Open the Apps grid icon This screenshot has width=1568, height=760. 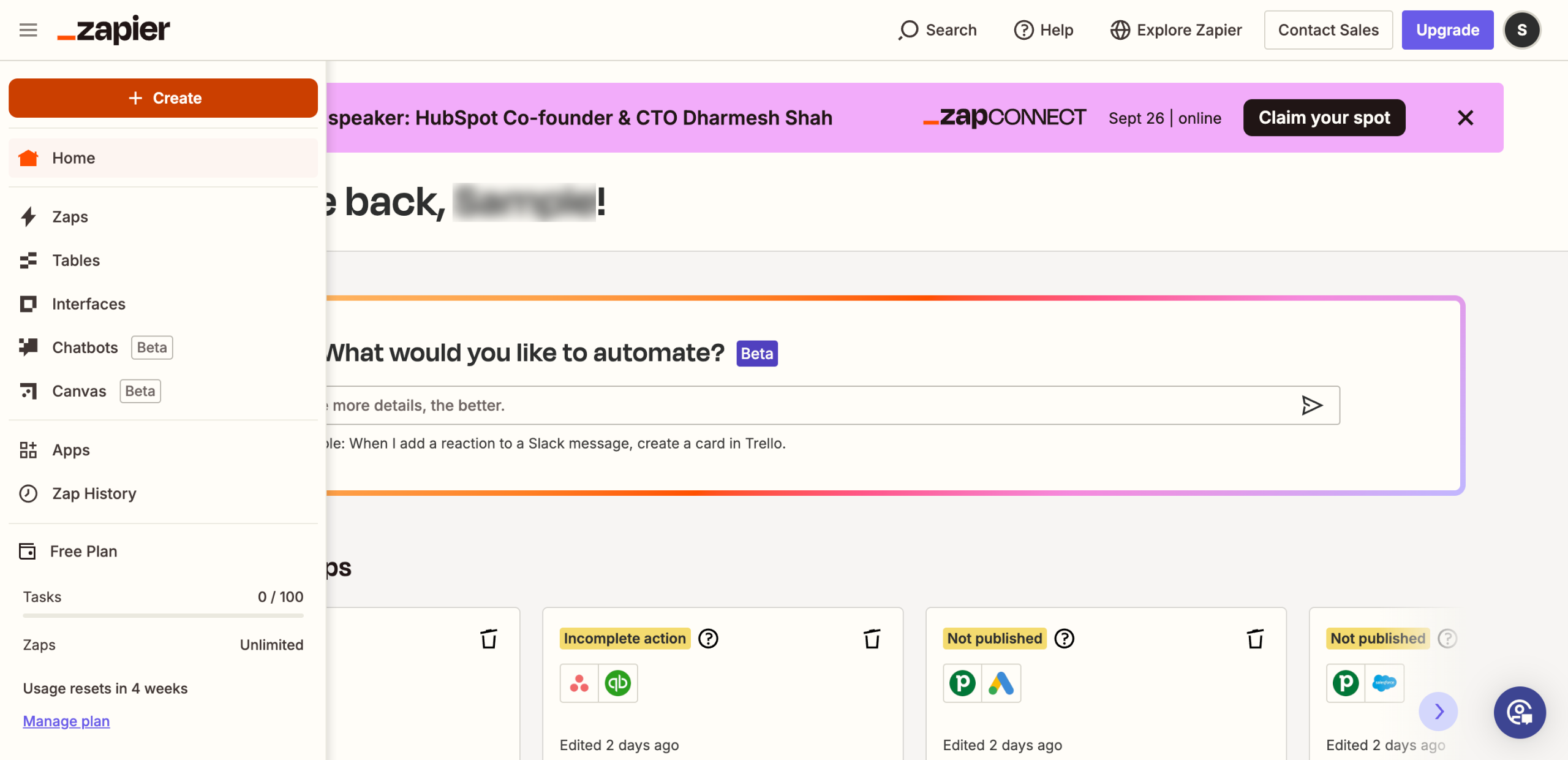coord(28,450)
